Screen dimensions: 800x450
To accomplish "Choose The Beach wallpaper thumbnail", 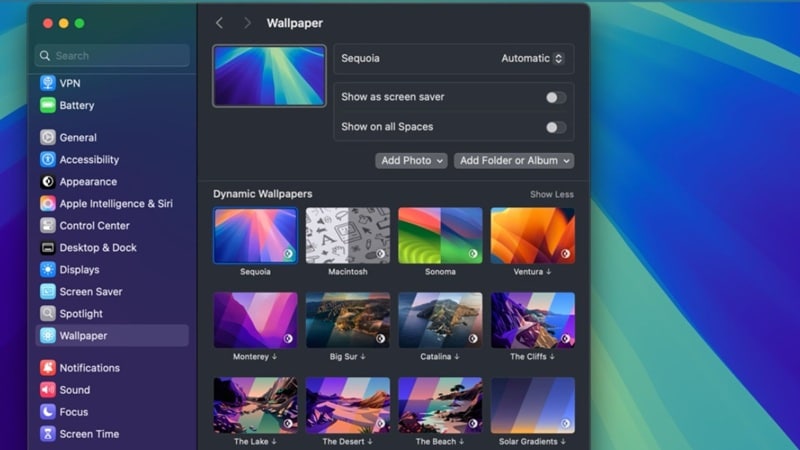I will 440,405.
